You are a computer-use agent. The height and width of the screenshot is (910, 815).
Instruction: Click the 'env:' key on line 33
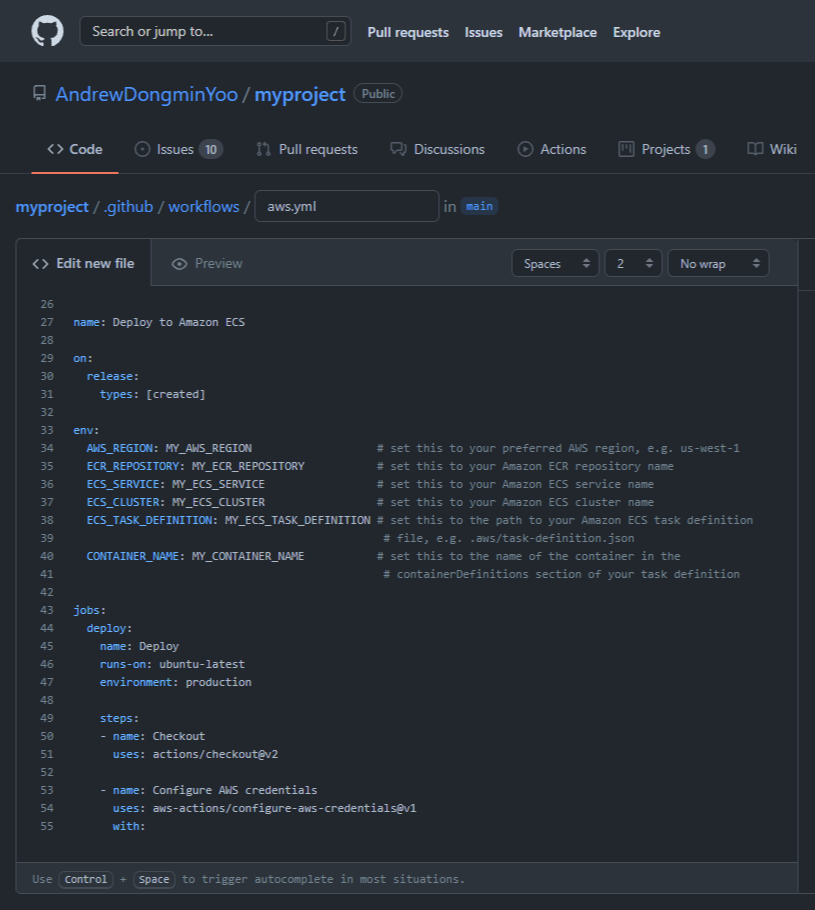pos(86,430)
